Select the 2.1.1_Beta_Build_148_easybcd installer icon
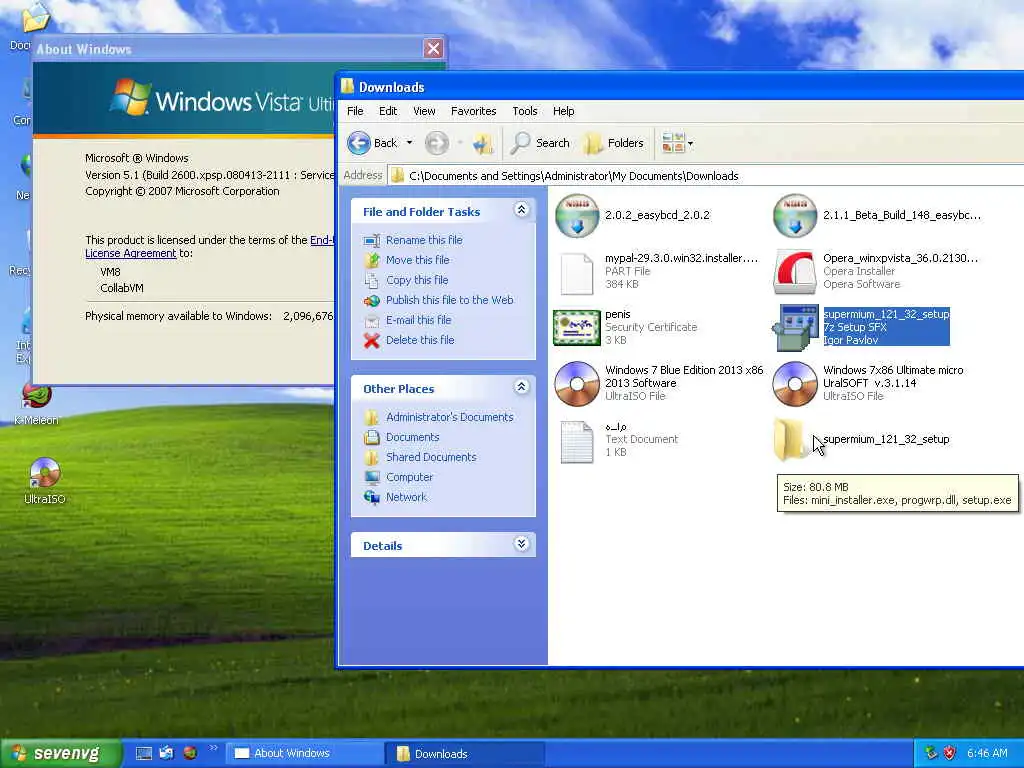 click(795, 216)
